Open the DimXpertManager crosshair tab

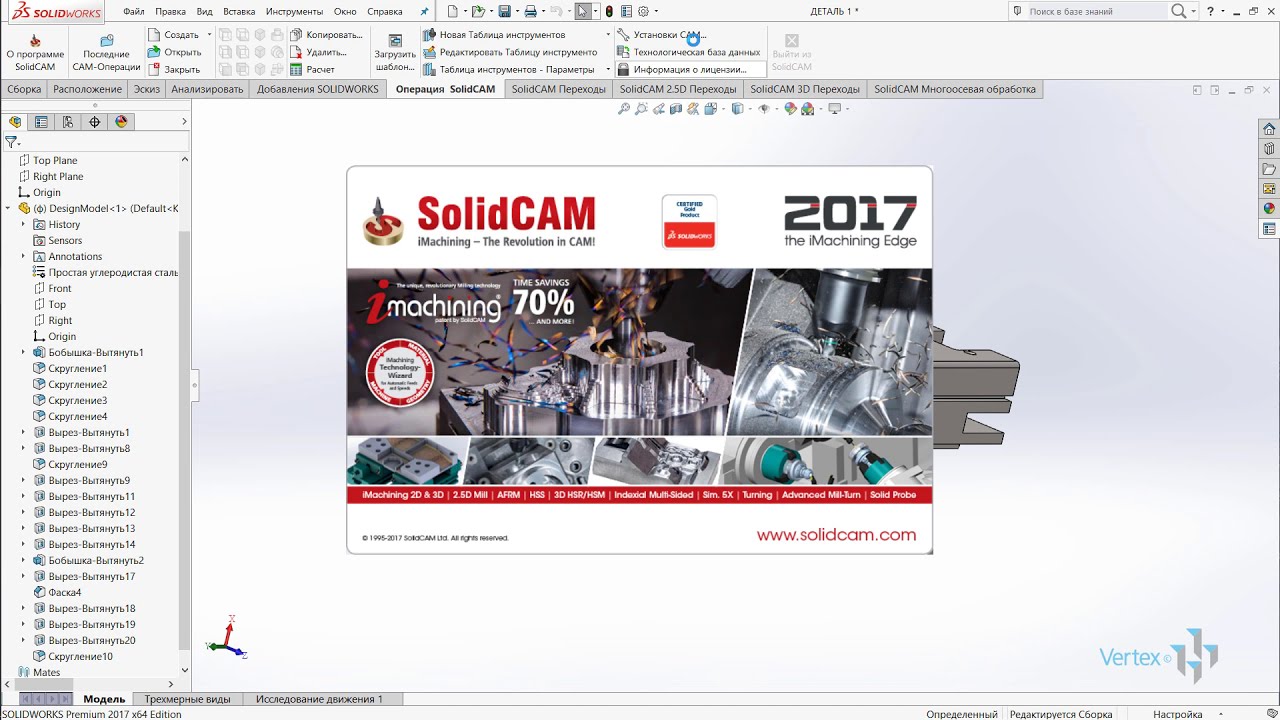[x=95, y=122]
